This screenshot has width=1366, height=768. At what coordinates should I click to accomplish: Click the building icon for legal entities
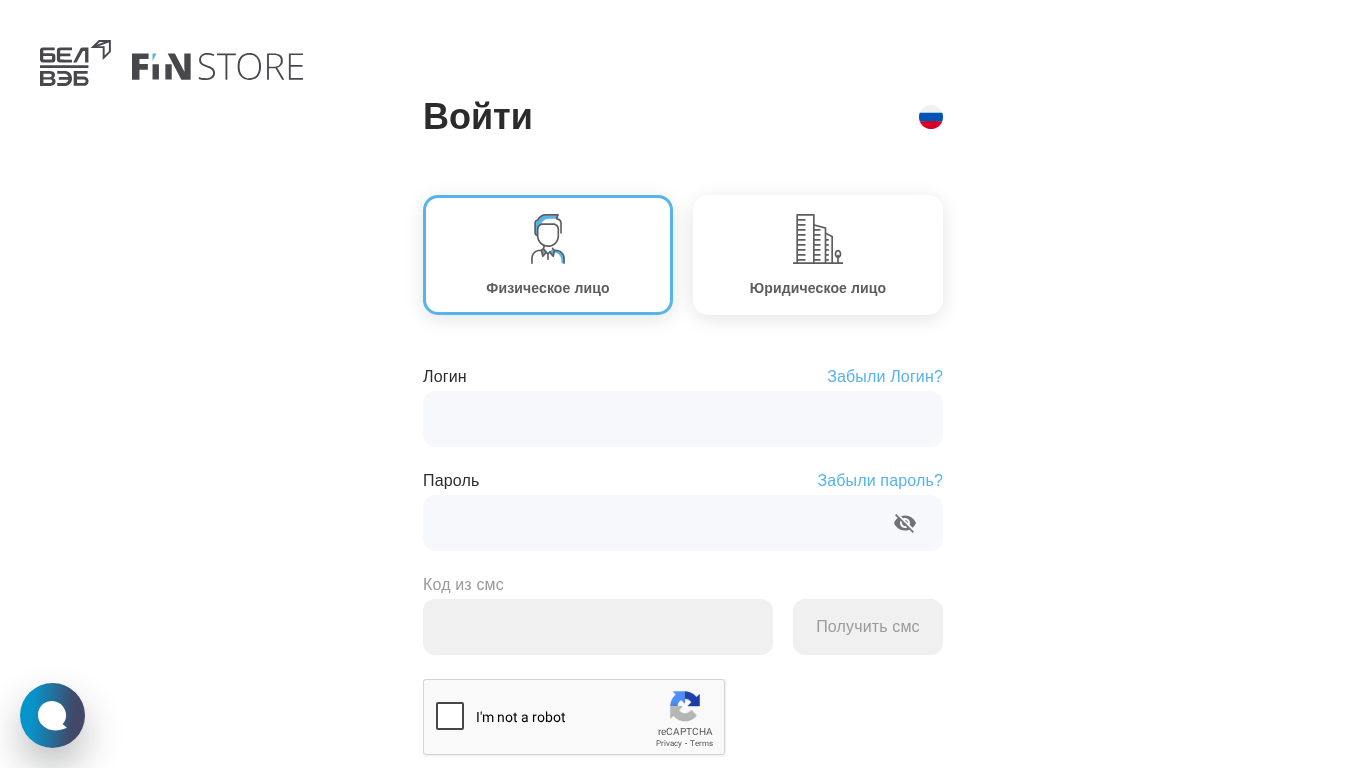[817, 239]
